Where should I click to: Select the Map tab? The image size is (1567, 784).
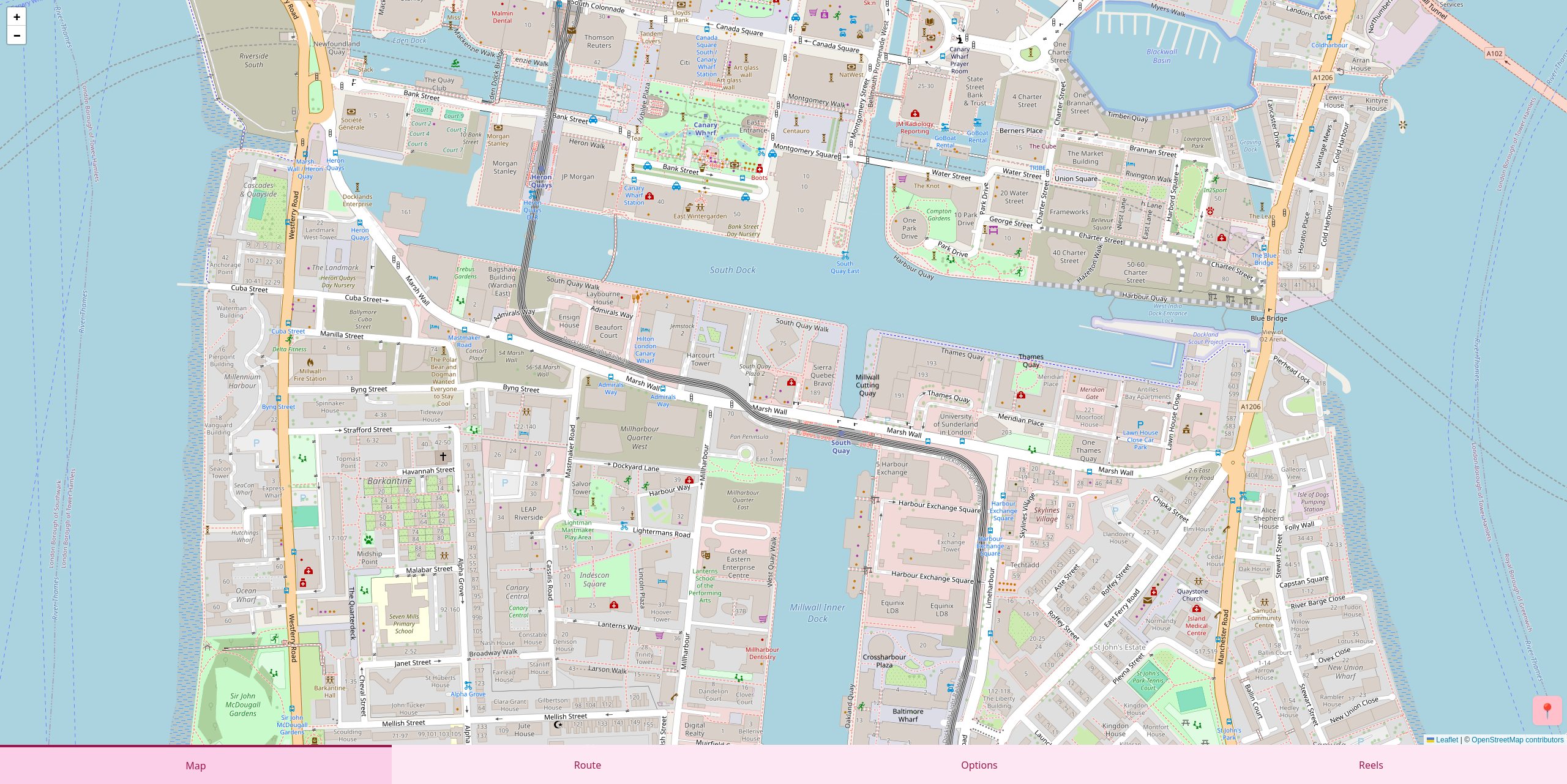point(195,765)
